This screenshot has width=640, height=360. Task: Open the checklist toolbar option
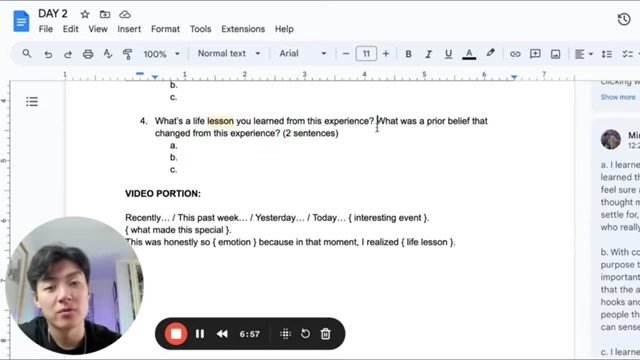(627, 54)
